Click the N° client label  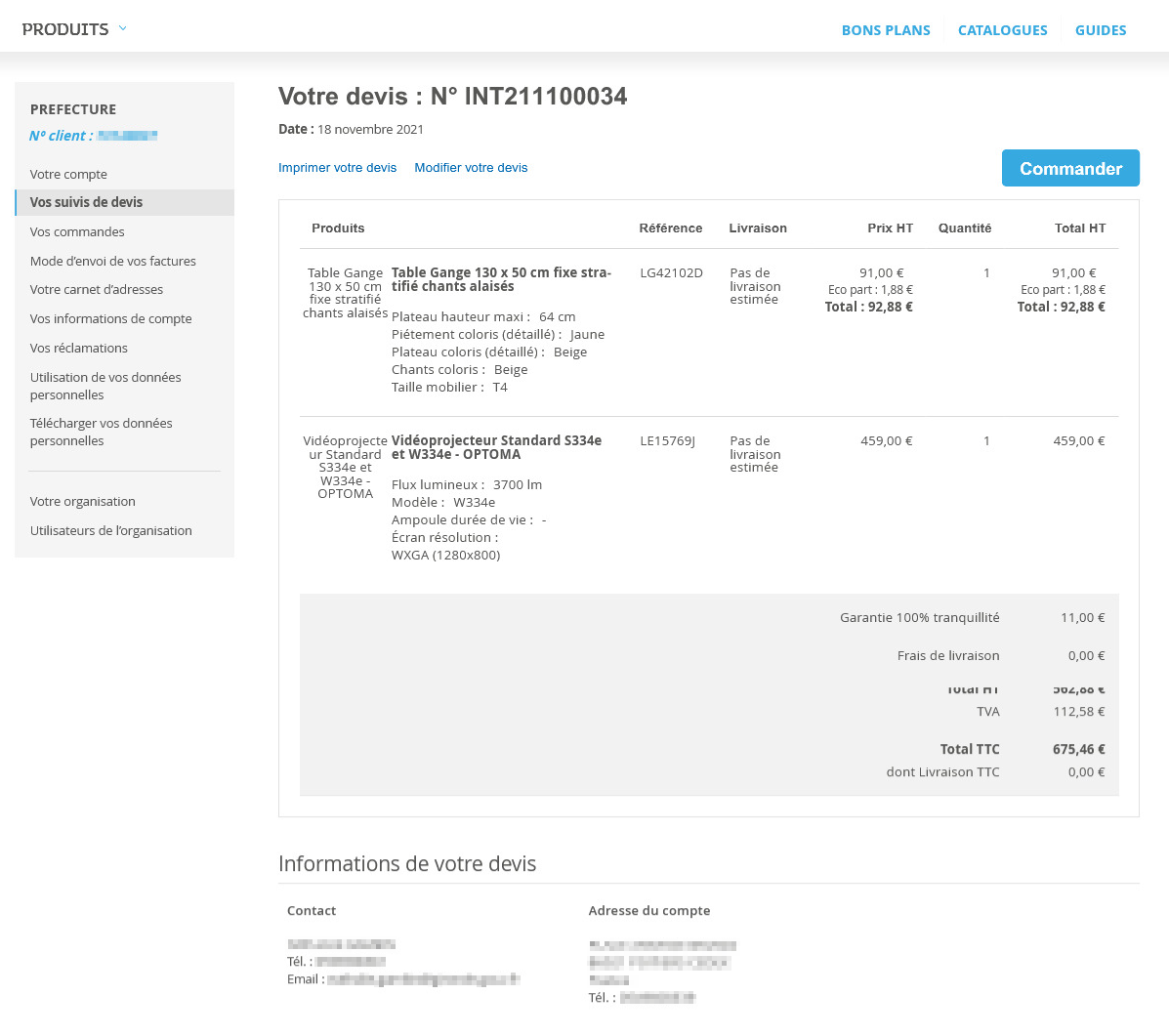(x=62, y=136)
